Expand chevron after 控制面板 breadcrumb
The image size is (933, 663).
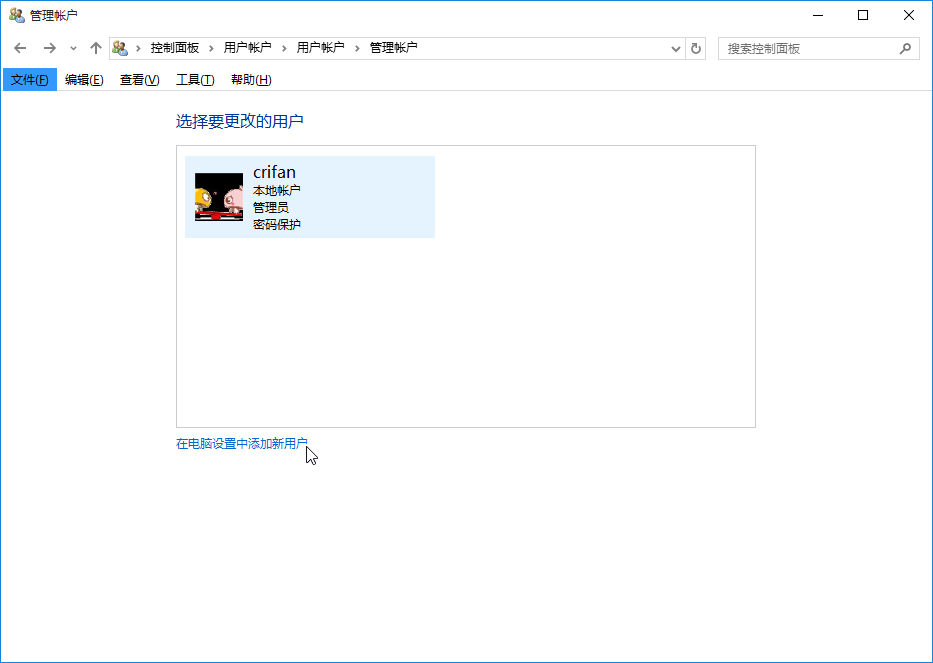(x=211, y=48)
